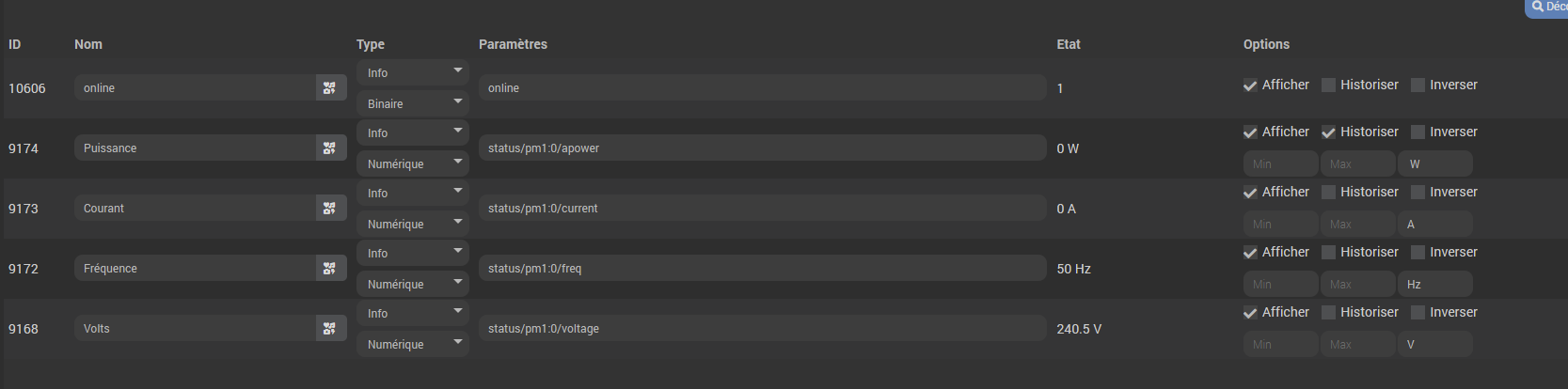Click the V unit field for Volts
Image resolution: width=1568 pixels, height=389 pixels.
(x=1434, y=345)
